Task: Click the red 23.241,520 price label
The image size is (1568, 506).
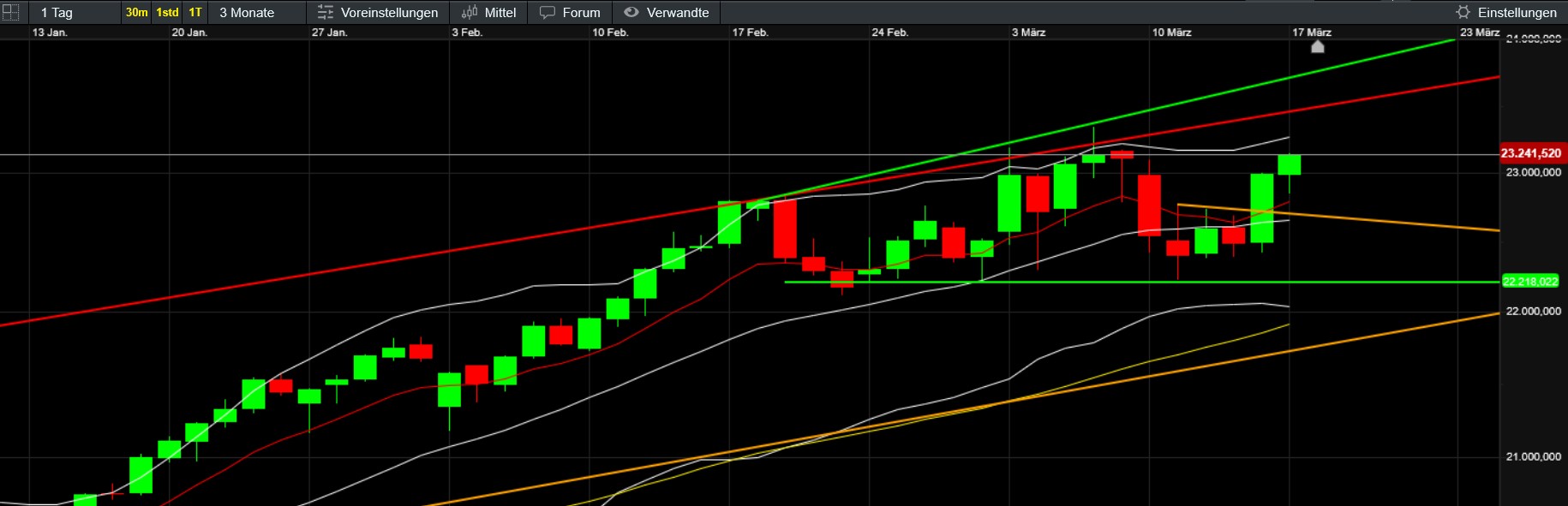Action: 1533,153
